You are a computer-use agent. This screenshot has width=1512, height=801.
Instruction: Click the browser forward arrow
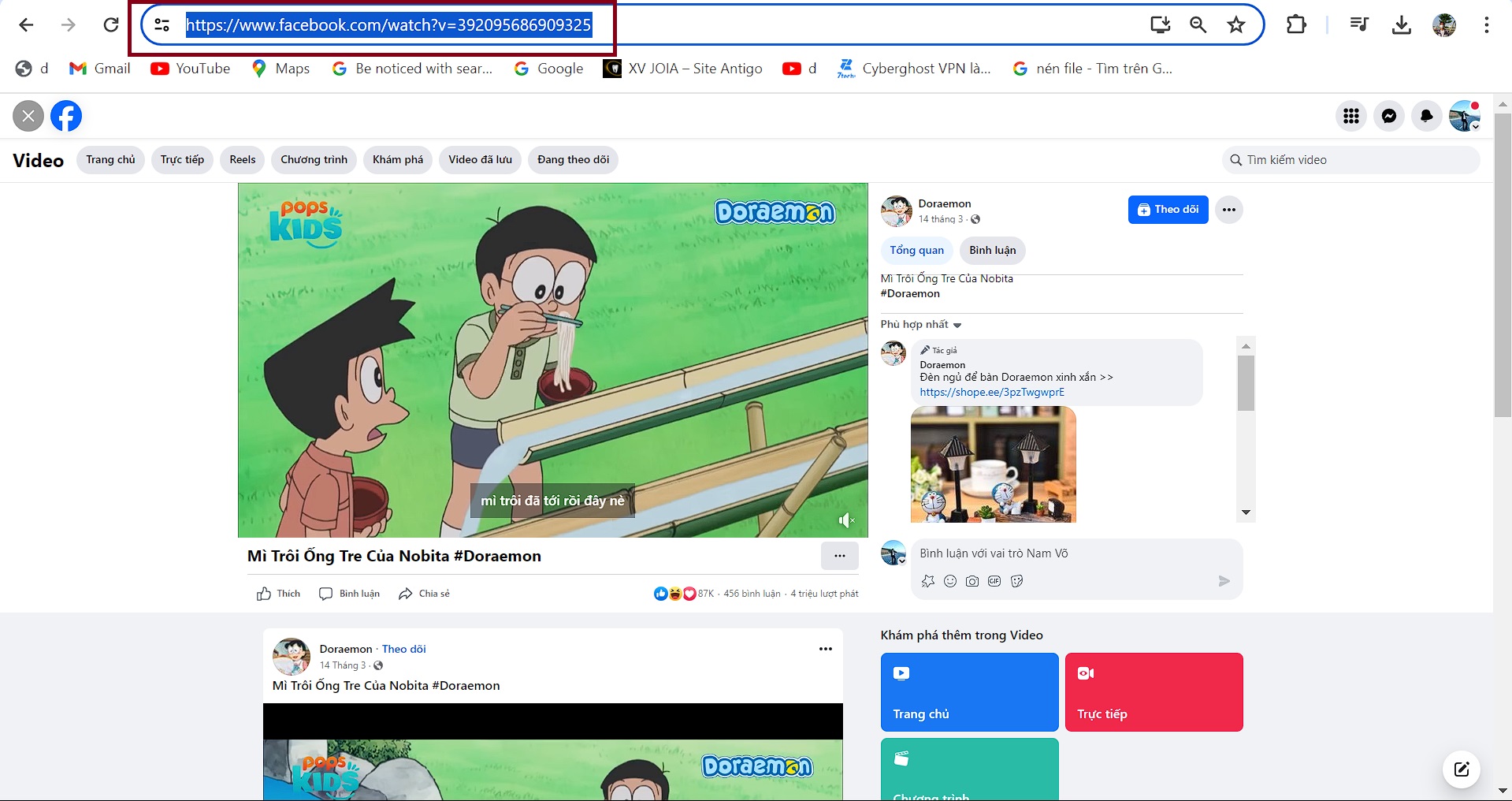click(69, 25)
